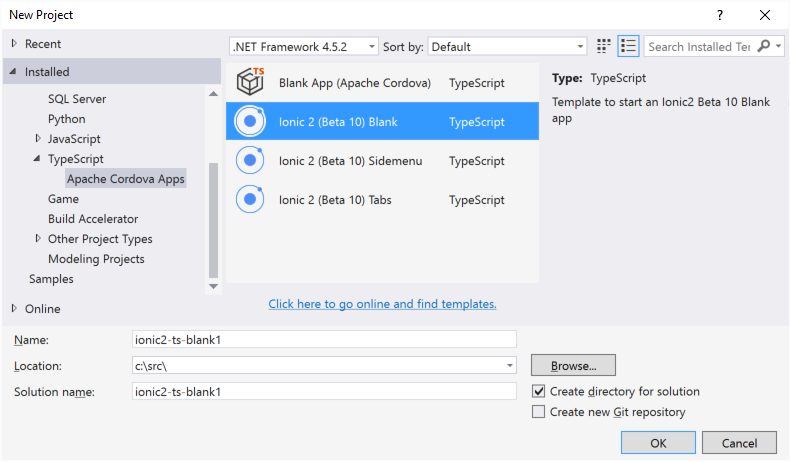Expand the Other Project Types node
The image size is (790, 462).
(x=38, y=238)
